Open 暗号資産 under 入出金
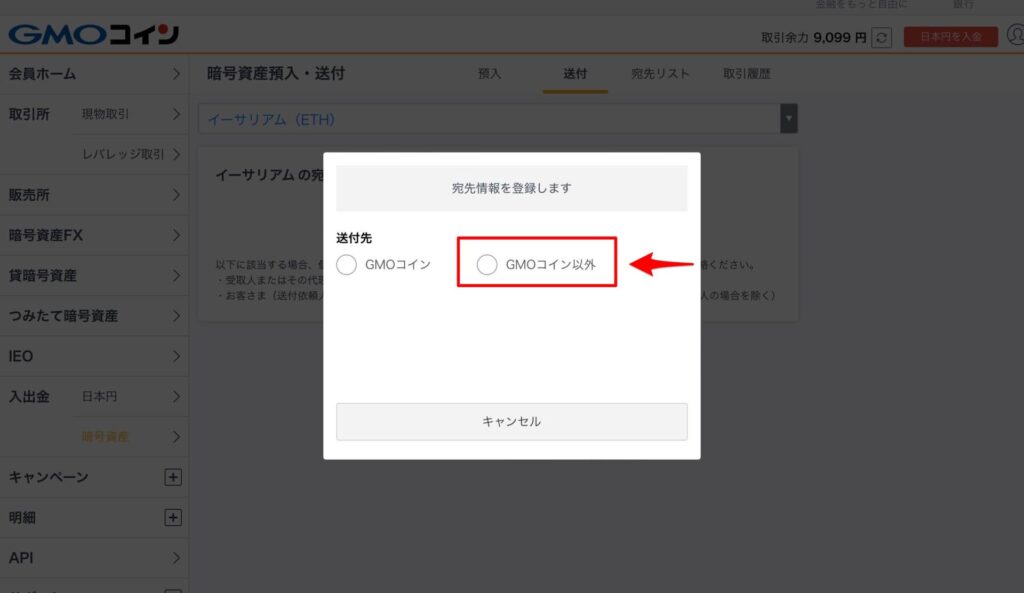1024x593 pixels. (104, 436)
